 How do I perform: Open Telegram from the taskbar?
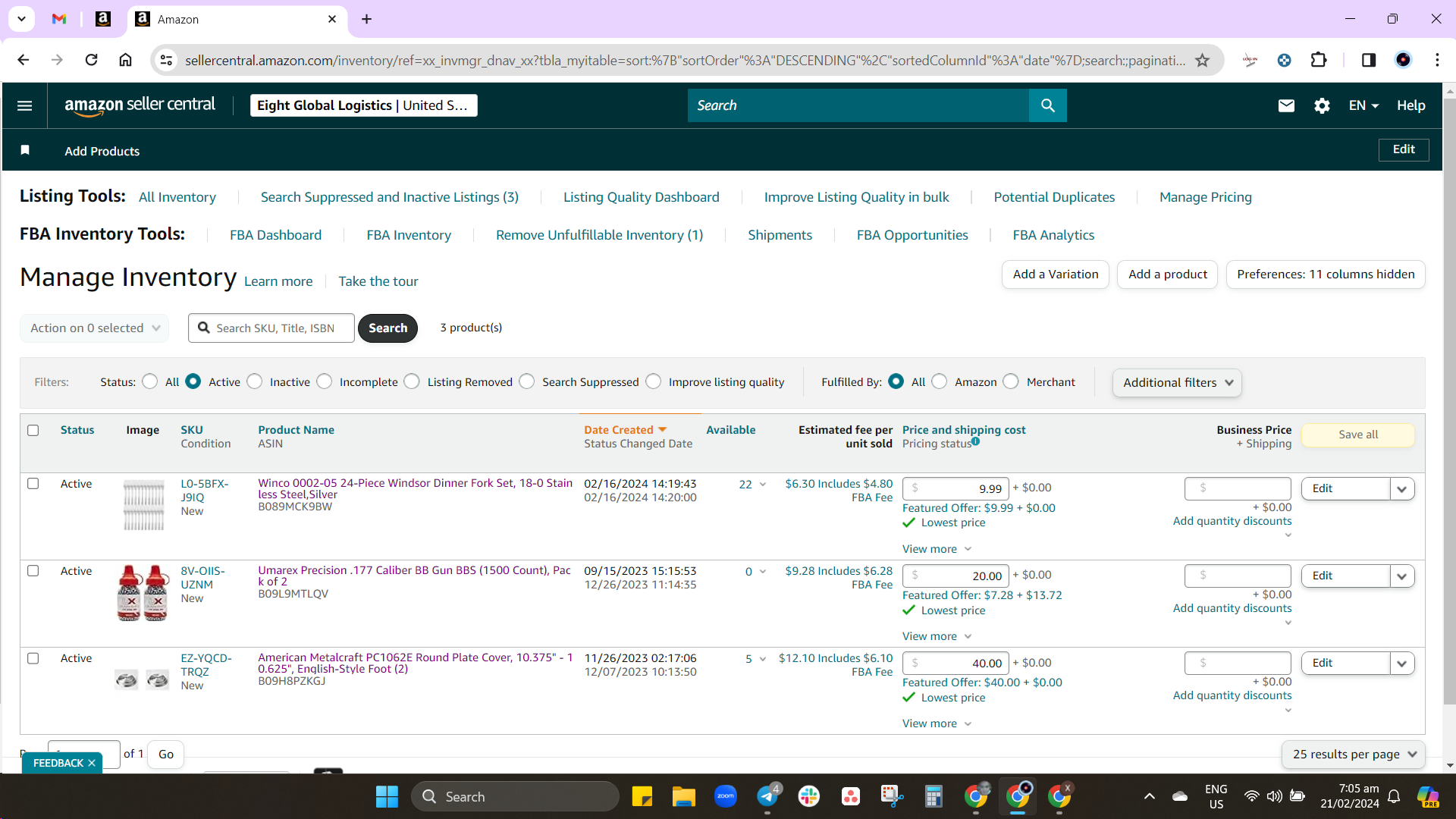(x=767, y=796)
